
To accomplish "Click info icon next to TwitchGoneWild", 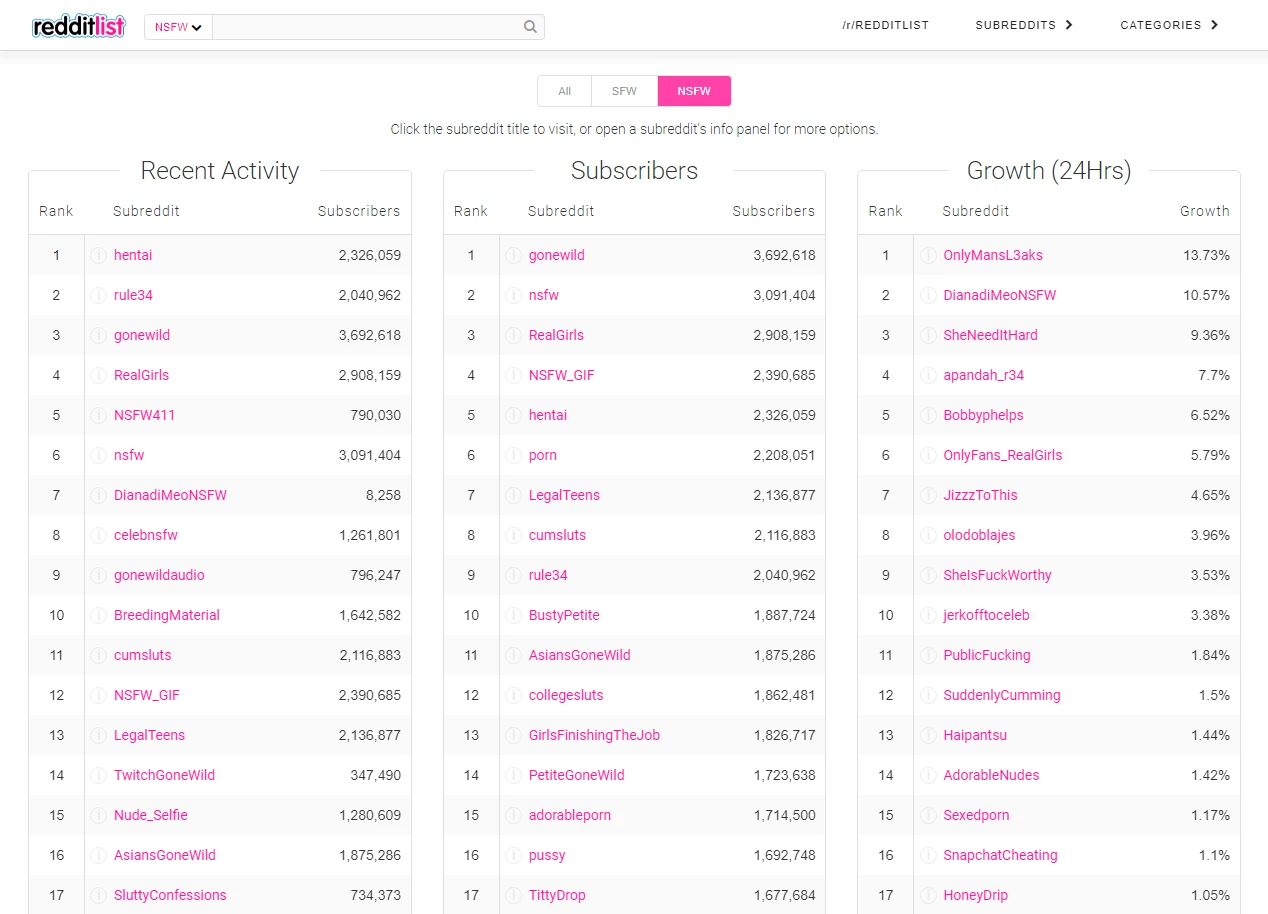I will 98,775.
